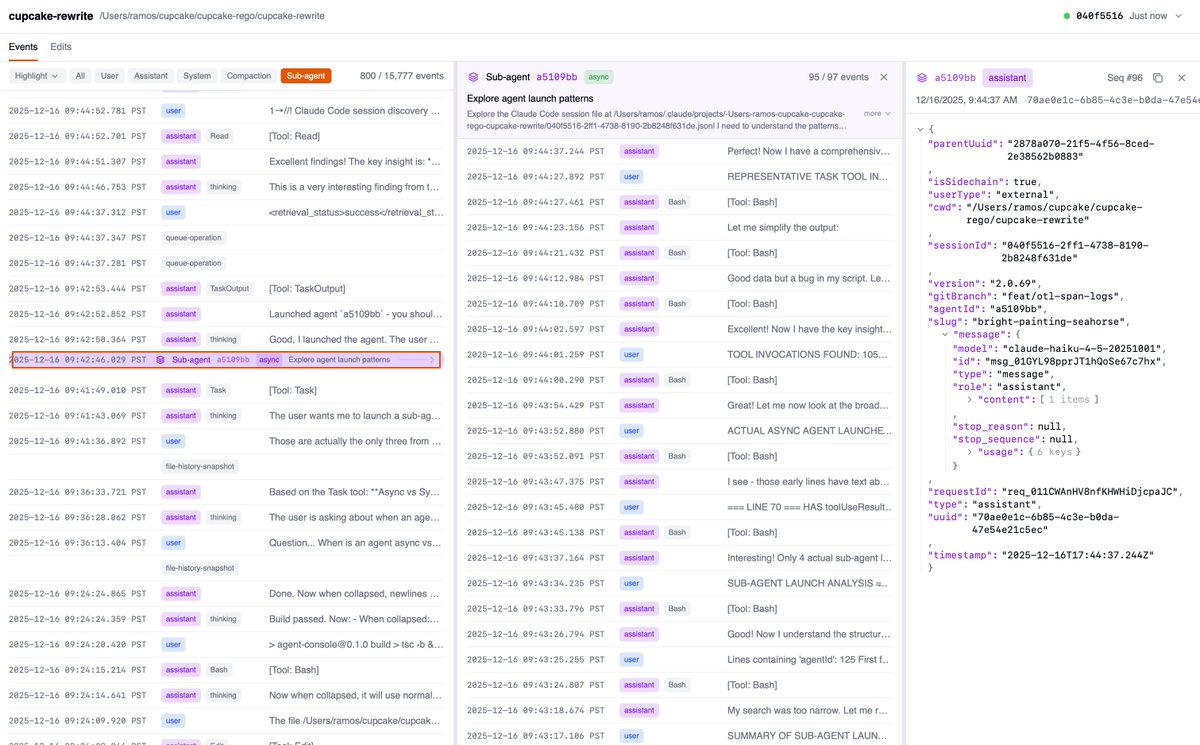Select the '=== LINE 70 === HAS toolUseResult' event
The height and width of the screenshot is (745, 1200).
click(x=680, y=507)
